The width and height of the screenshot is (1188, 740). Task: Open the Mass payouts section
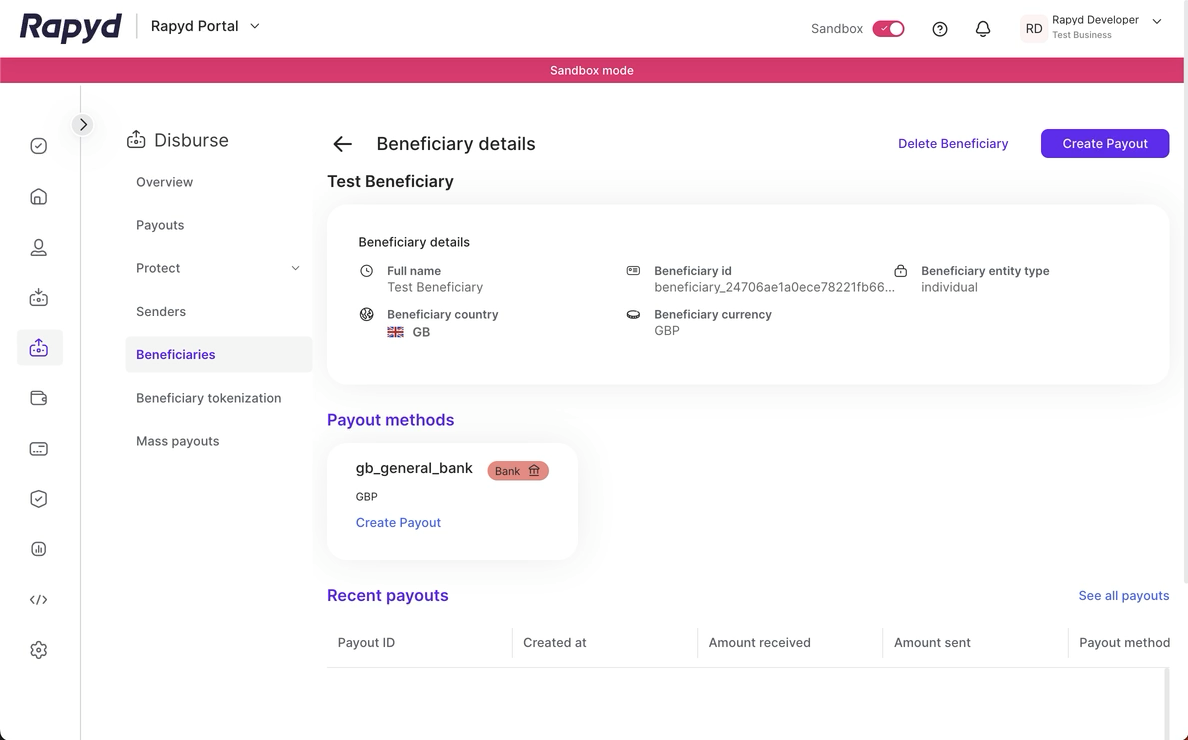click(x=177, y=440)
